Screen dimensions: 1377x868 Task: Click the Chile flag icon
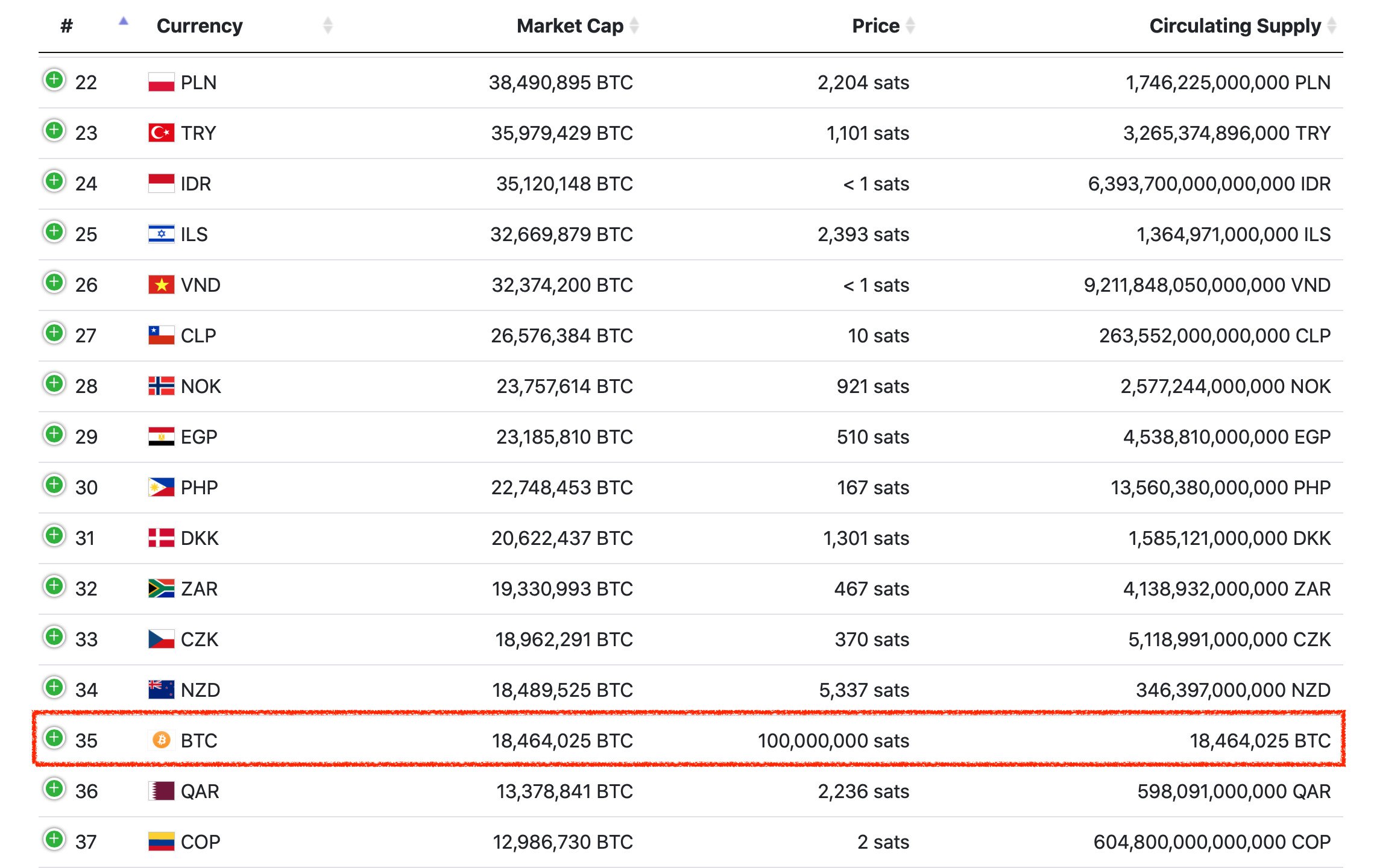click(x=161, y=335)
